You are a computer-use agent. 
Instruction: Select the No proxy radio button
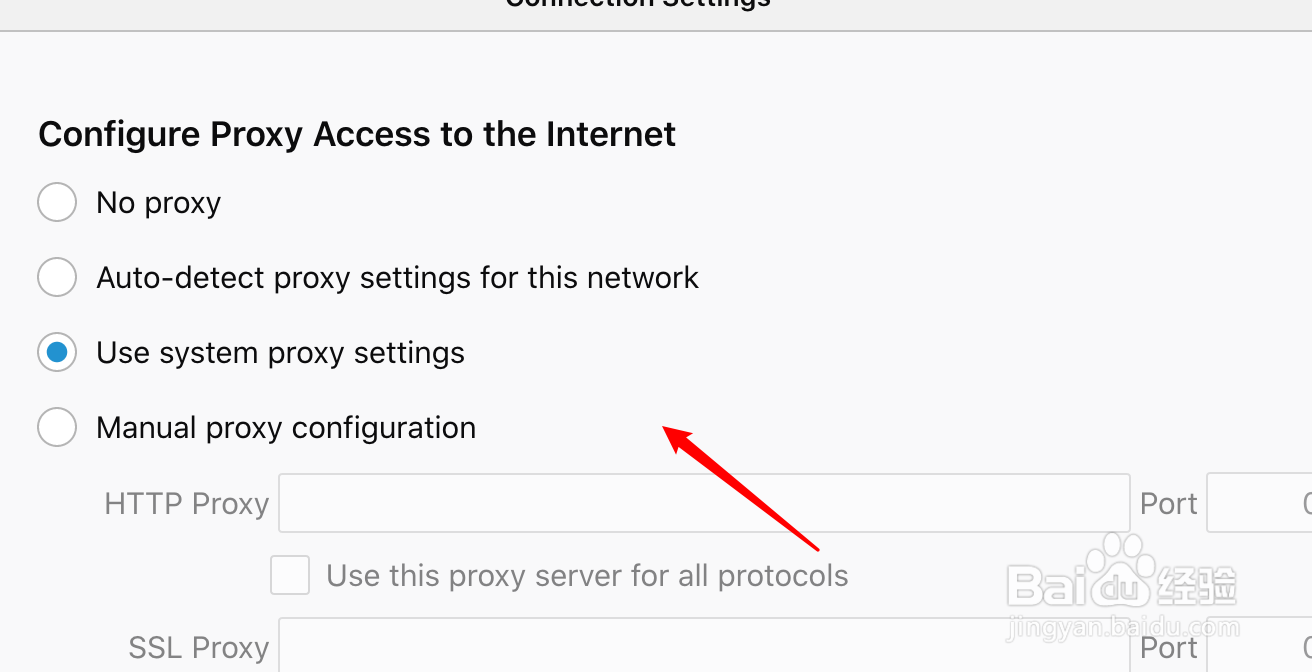(57, 202)
